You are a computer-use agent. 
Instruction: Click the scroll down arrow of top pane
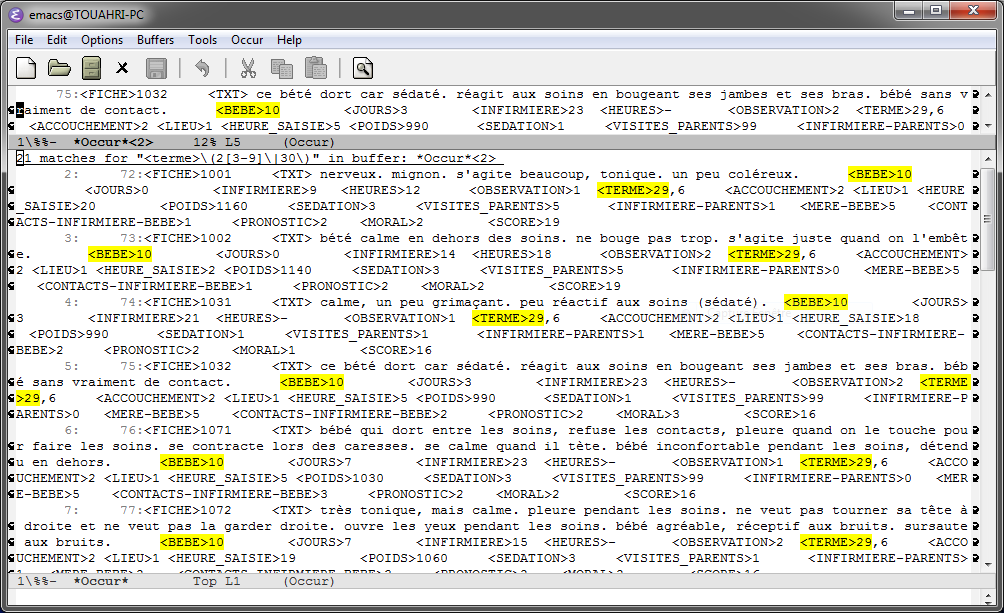pos(988,126)
